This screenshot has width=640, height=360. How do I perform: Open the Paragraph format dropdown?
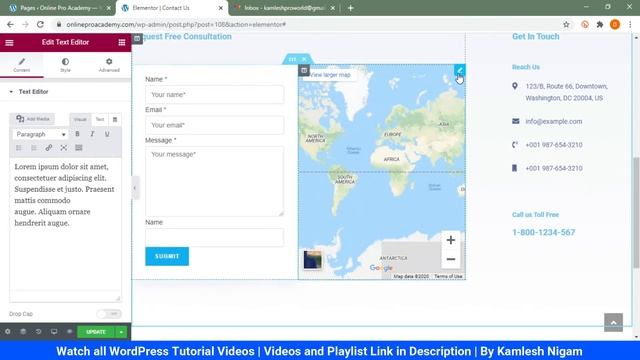pyautogui.click(x=40, y=134)
